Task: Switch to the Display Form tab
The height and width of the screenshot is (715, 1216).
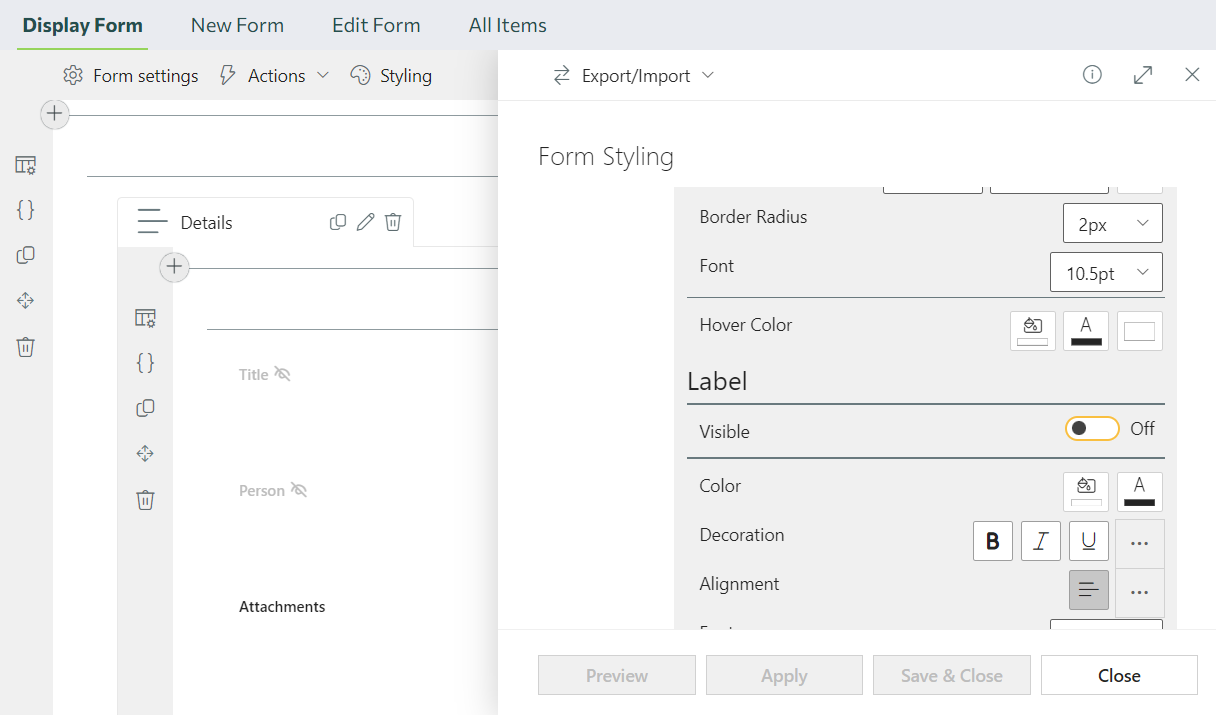Action: [x=83, y=25]
